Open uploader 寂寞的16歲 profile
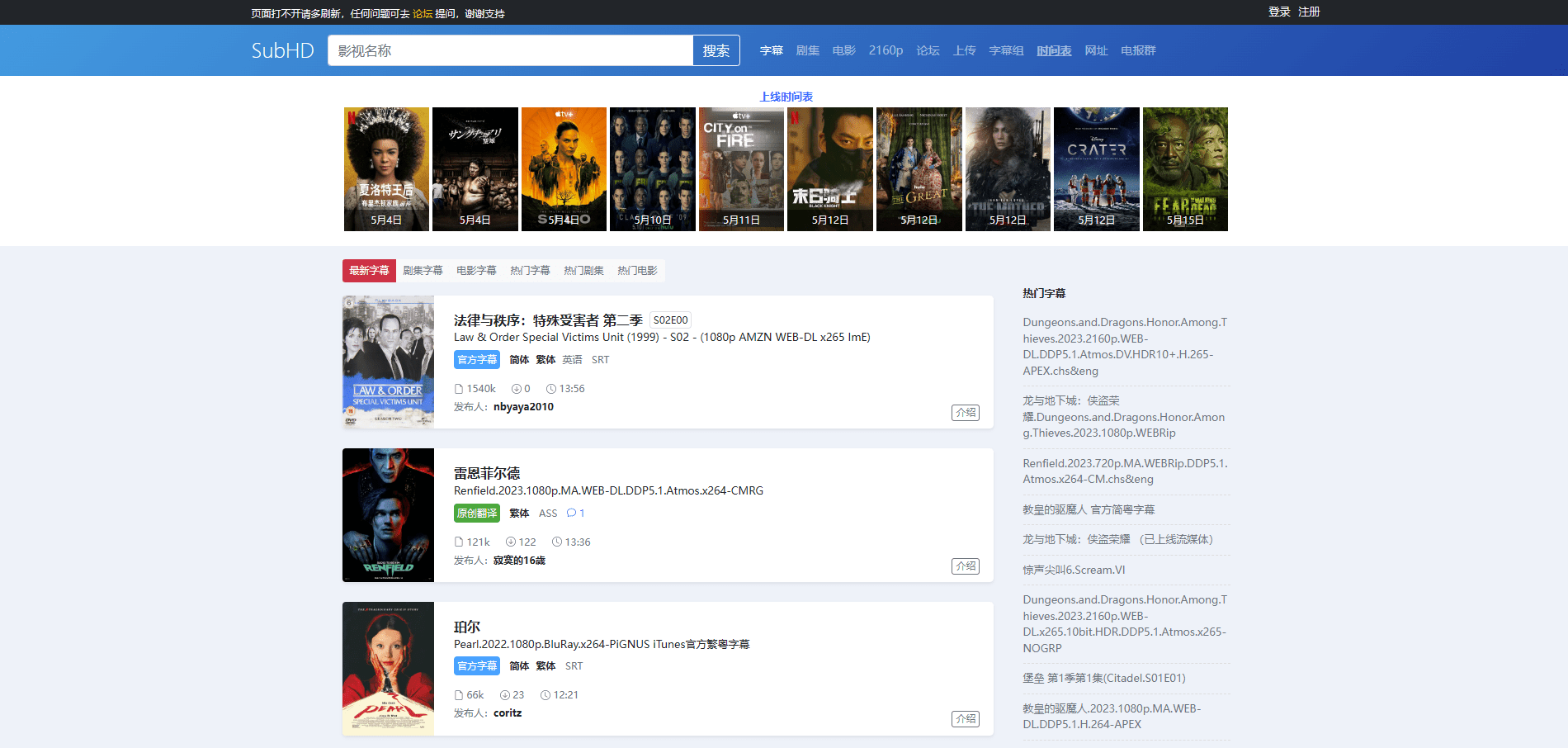Screen dimensions: 1568x748 coord(519,561)
